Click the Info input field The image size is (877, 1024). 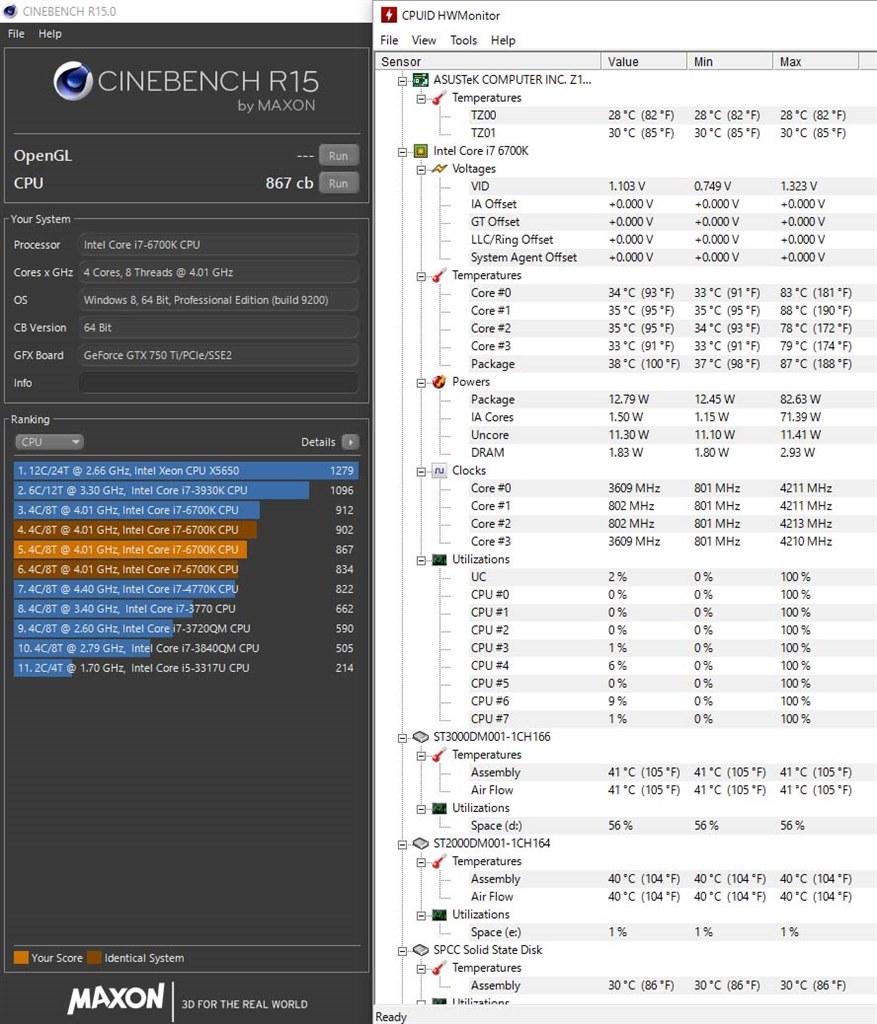219,383
